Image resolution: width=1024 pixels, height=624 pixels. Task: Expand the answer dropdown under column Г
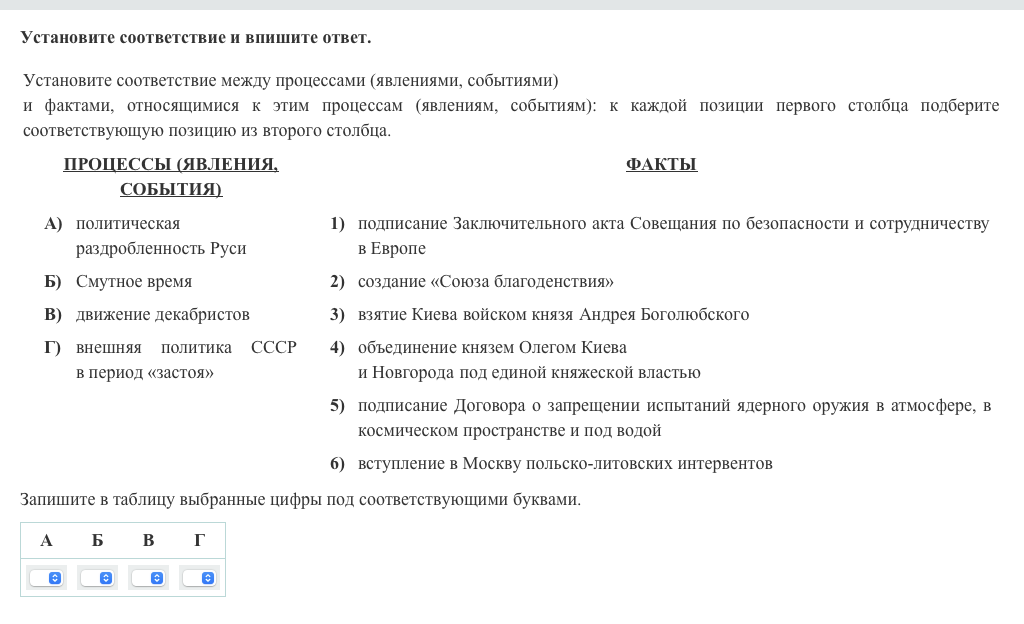[199, 578]
